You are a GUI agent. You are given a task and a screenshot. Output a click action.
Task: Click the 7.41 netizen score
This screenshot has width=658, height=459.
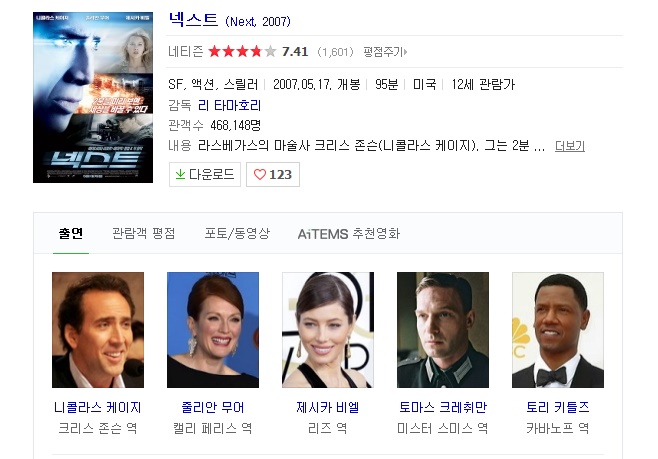point(295,52)
